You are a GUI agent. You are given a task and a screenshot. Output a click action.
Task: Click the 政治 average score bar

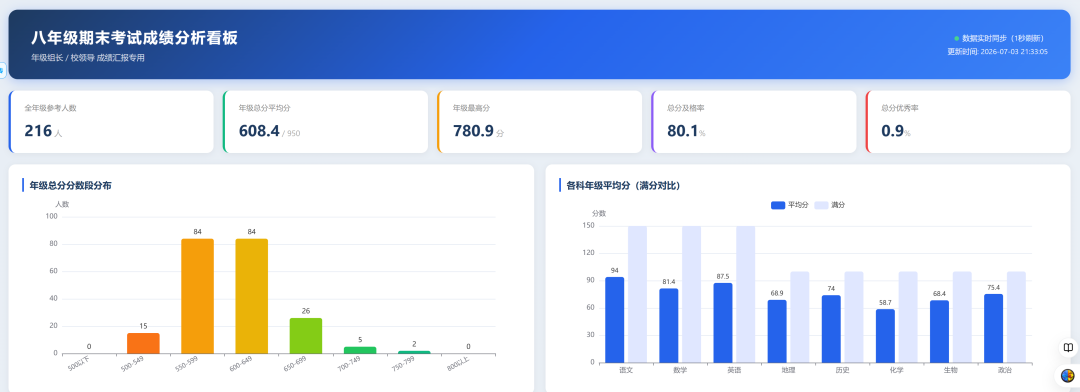(x=993, y=328)
